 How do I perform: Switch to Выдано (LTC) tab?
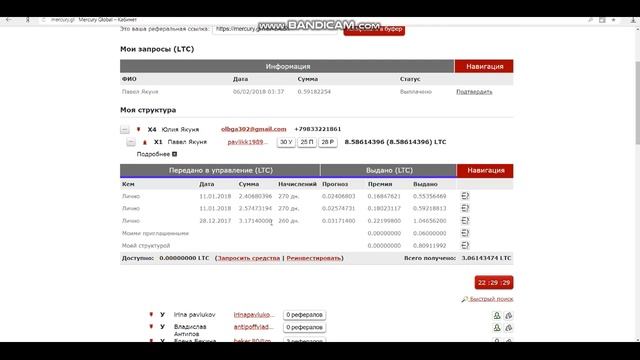[x=389, y=170]
